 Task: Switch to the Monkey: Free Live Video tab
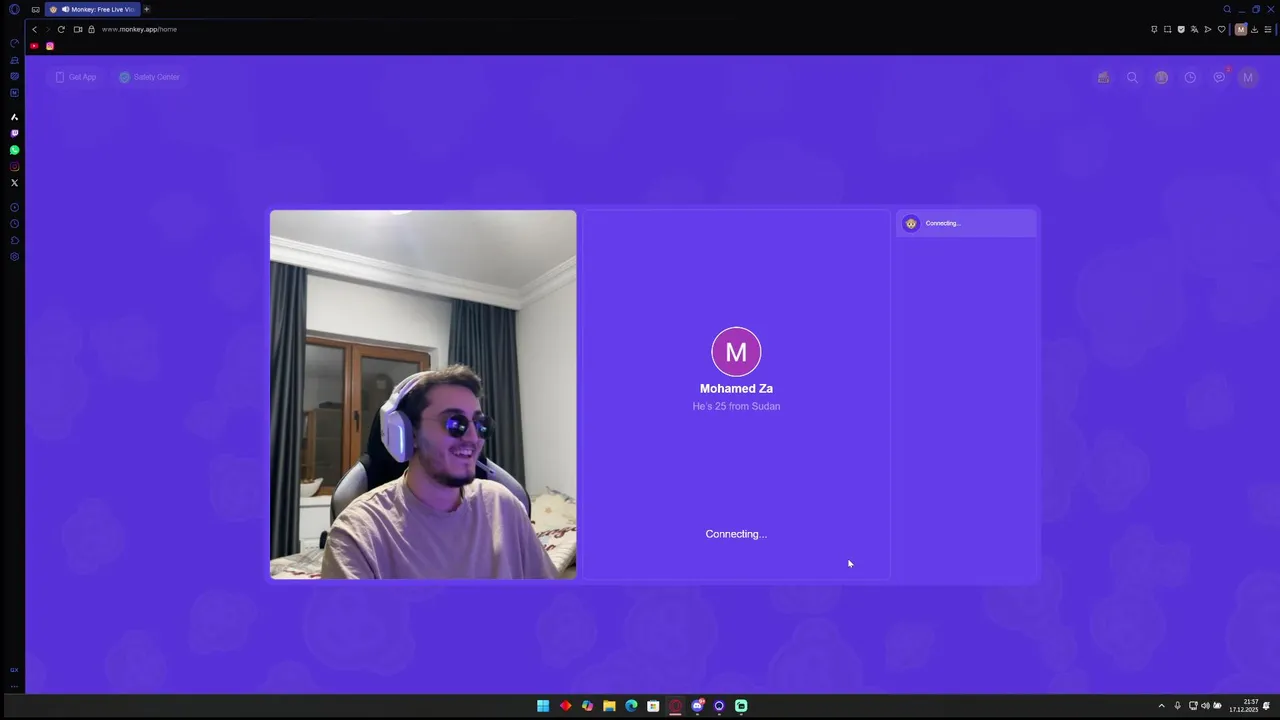[x=92, y=9]
